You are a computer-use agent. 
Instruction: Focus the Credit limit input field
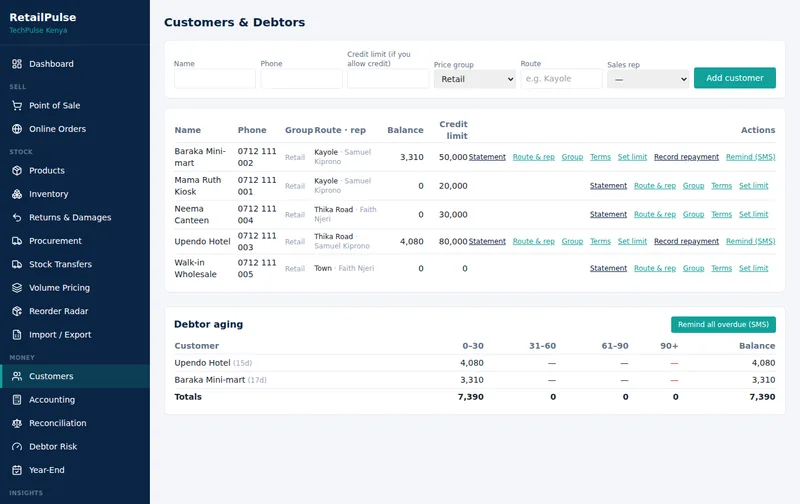coord(388,79)
